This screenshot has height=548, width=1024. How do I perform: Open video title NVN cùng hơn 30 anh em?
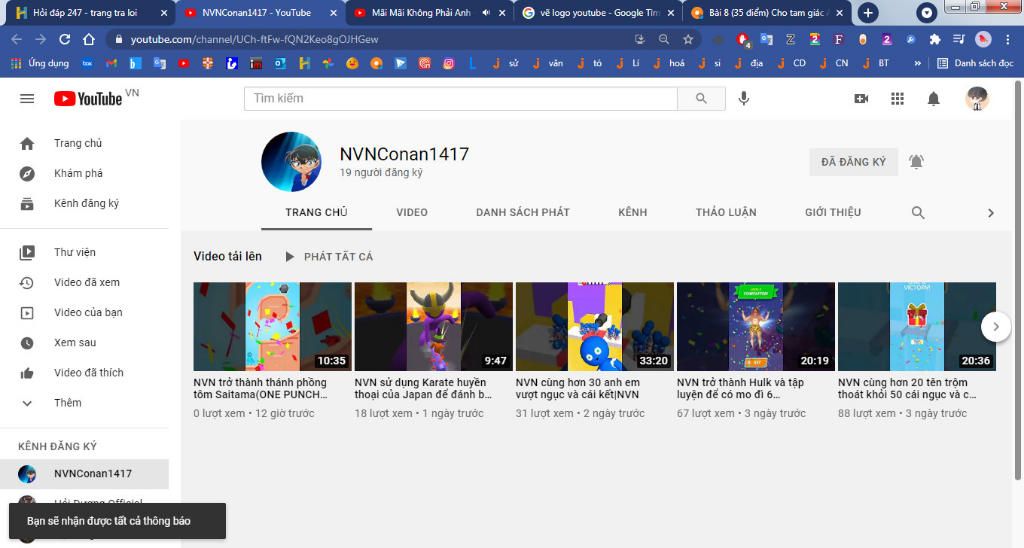(x=578, y=388)
